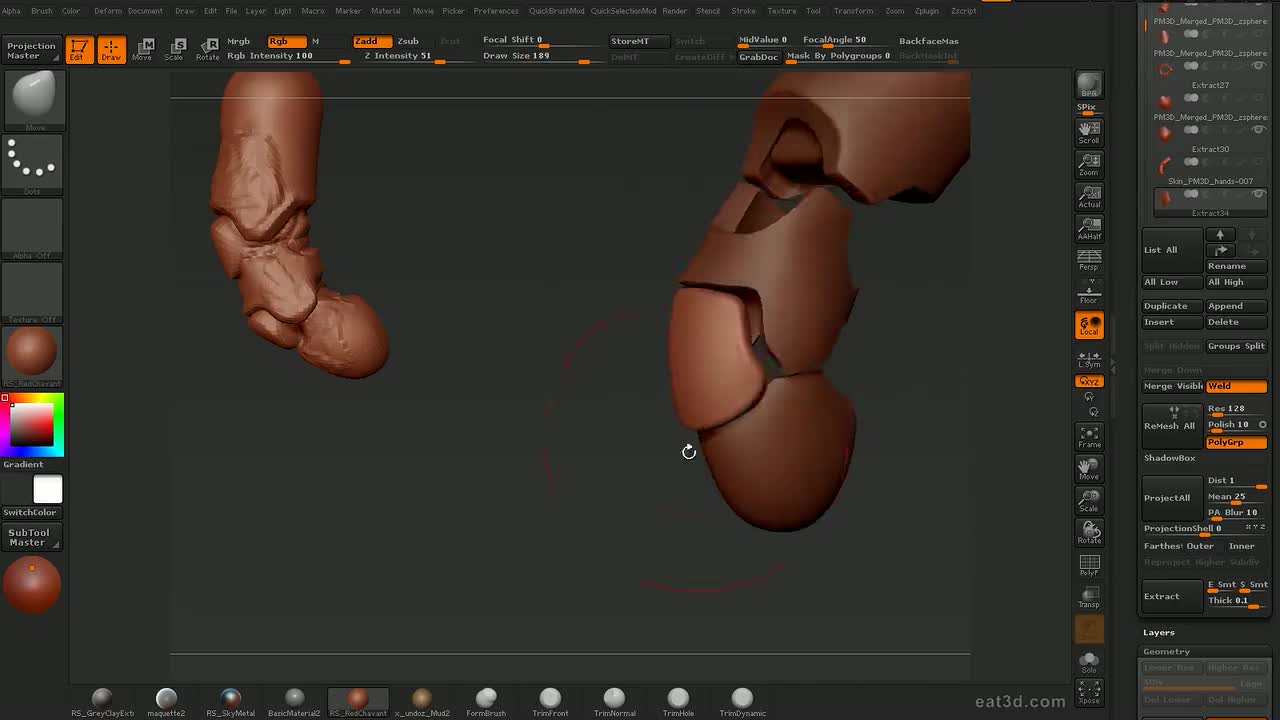Click the SwitchColor button
Image resolution: width=1280 pixels, height=720 pixels.
31,512
